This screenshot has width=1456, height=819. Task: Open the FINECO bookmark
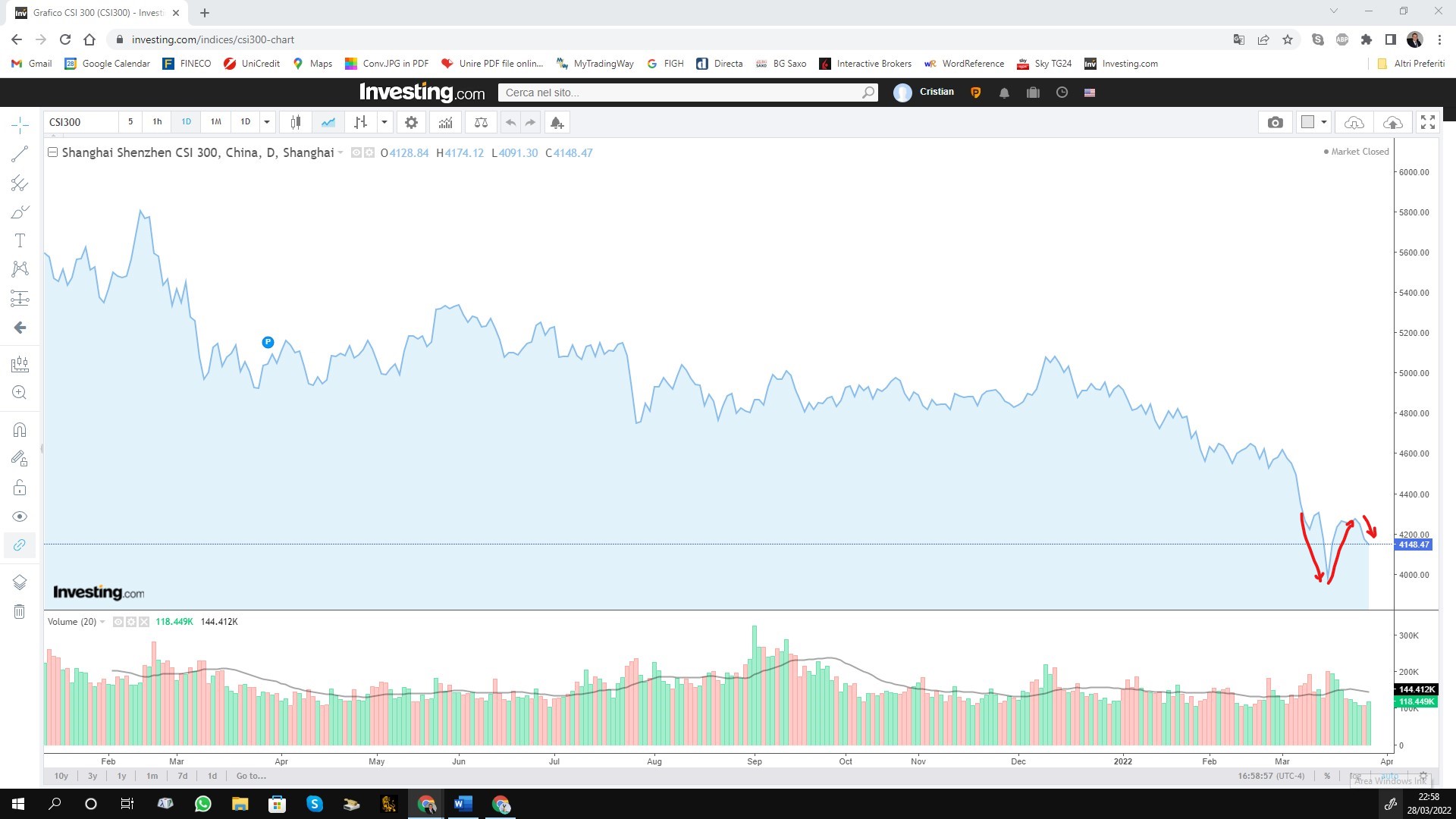click(187, 64)
